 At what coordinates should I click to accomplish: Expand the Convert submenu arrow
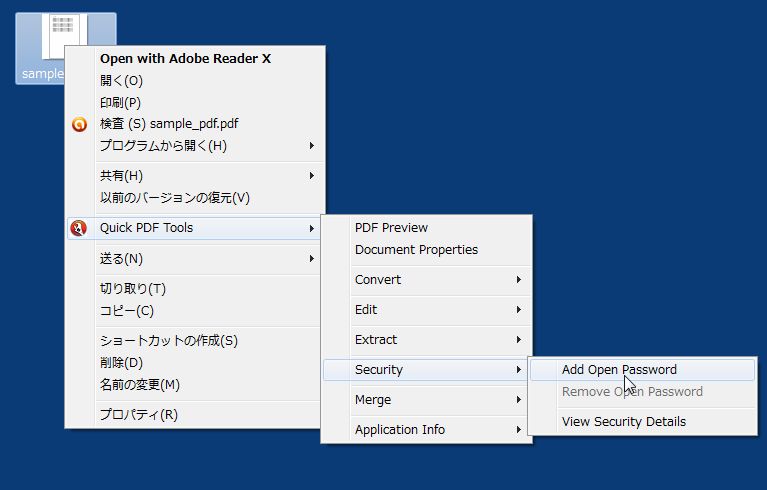(519, 280)
